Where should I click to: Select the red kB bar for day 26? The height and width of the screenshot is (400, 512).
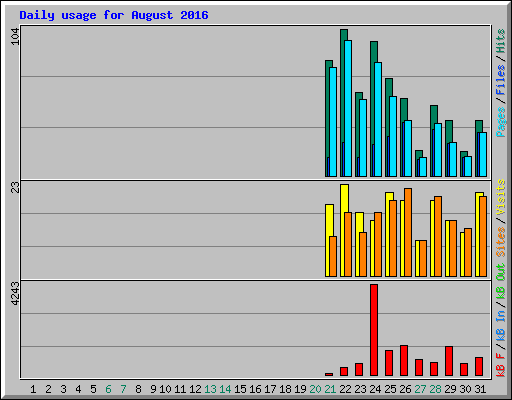[x=404, y=361]
